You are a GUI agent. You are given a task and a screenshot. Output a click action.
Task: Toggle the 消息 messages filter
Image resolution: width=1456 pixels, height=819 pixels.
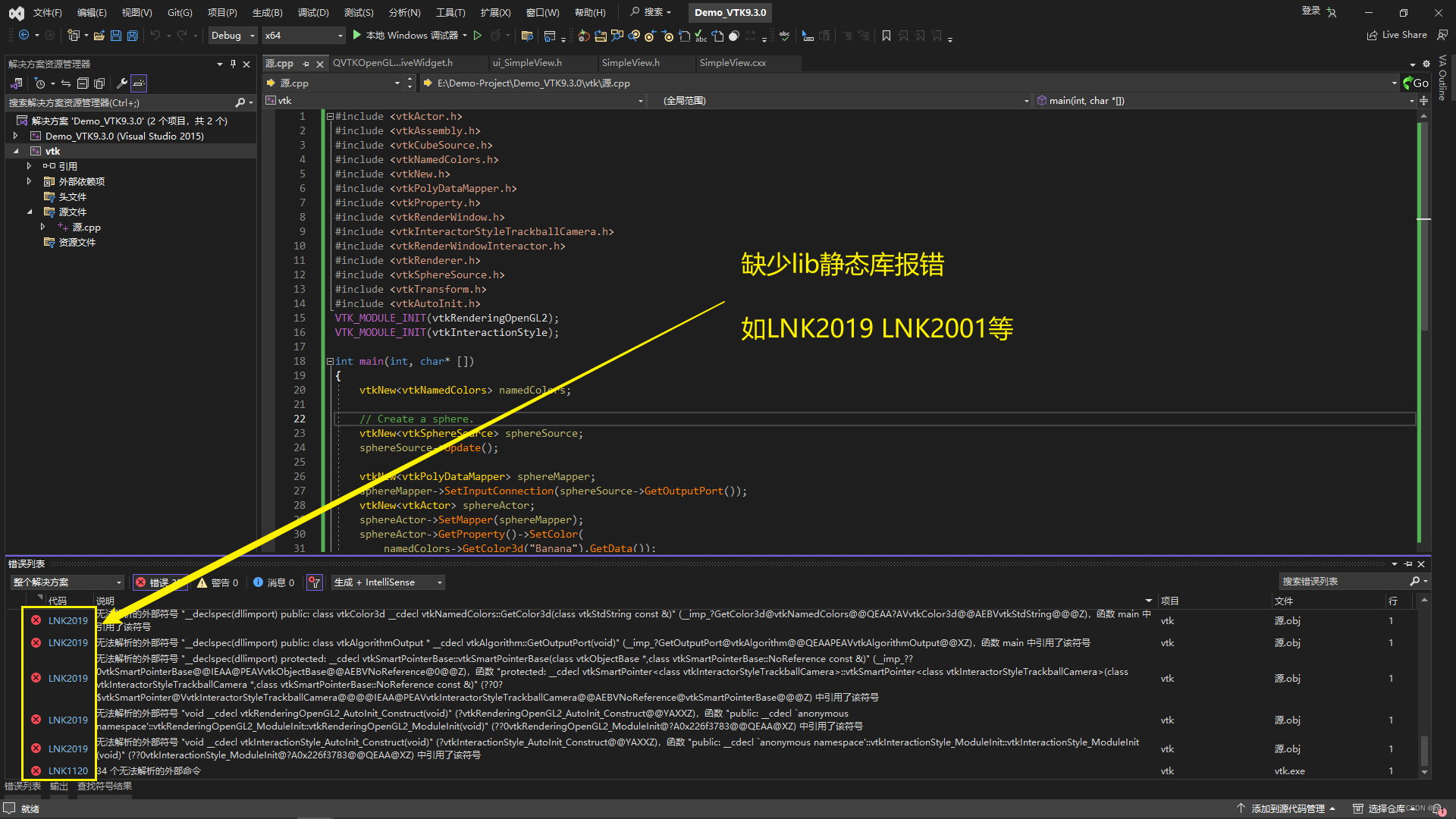[x=275, y=582]
